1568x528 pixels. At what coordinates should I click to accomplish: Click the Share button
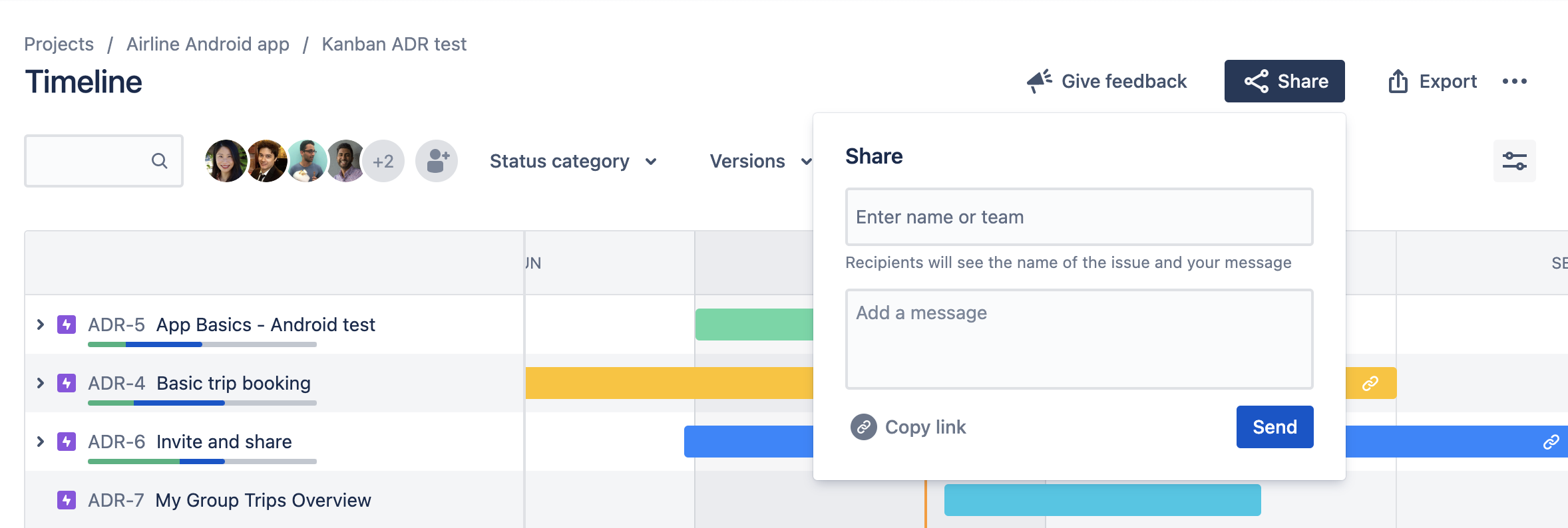coord(1284,80)
